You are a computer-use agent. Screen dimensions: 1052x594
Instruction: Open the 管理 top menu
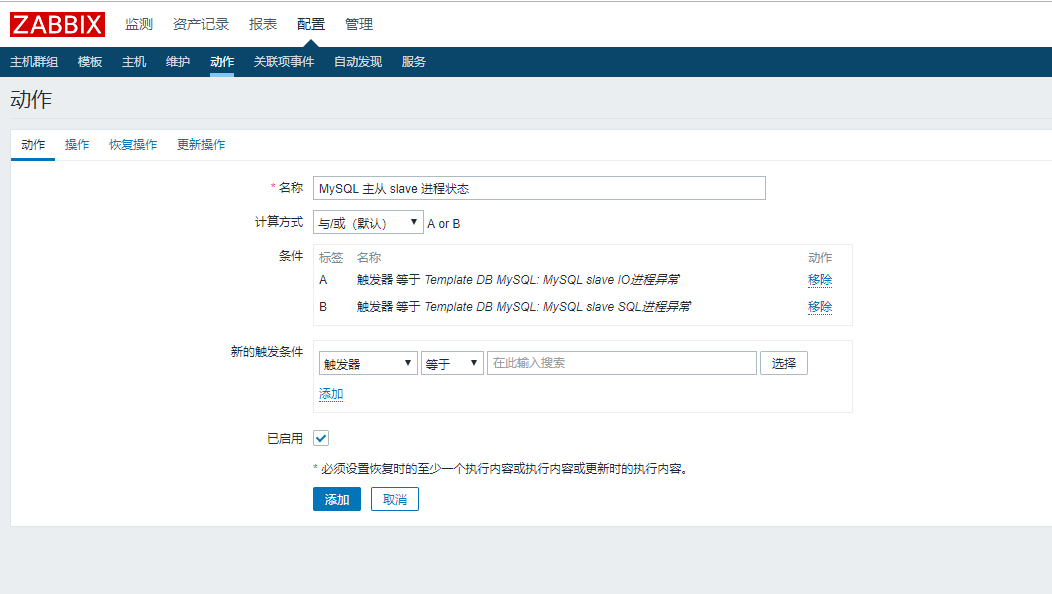point(359,24)
